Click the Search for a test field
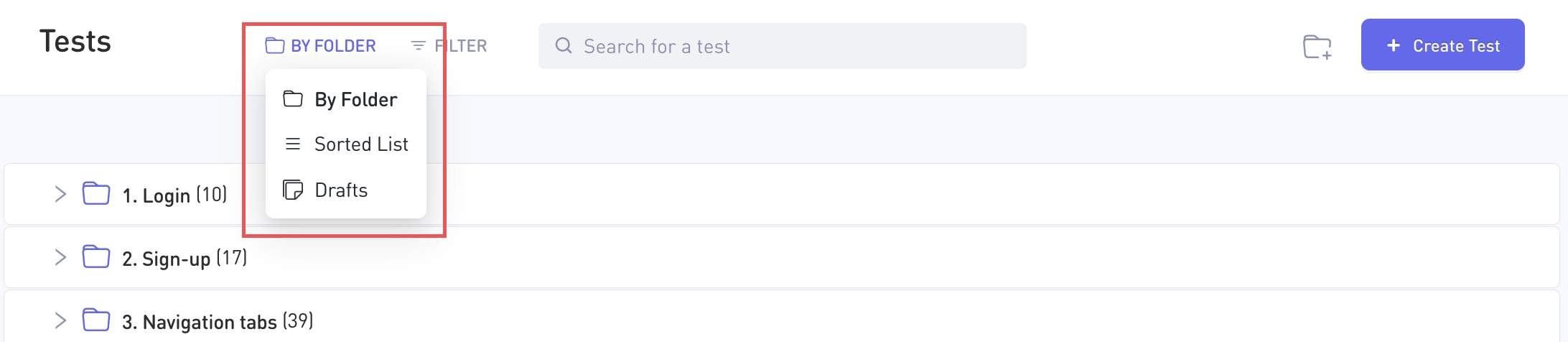The width and height of the screenshot is (1568, 342). tap(782, 46)
